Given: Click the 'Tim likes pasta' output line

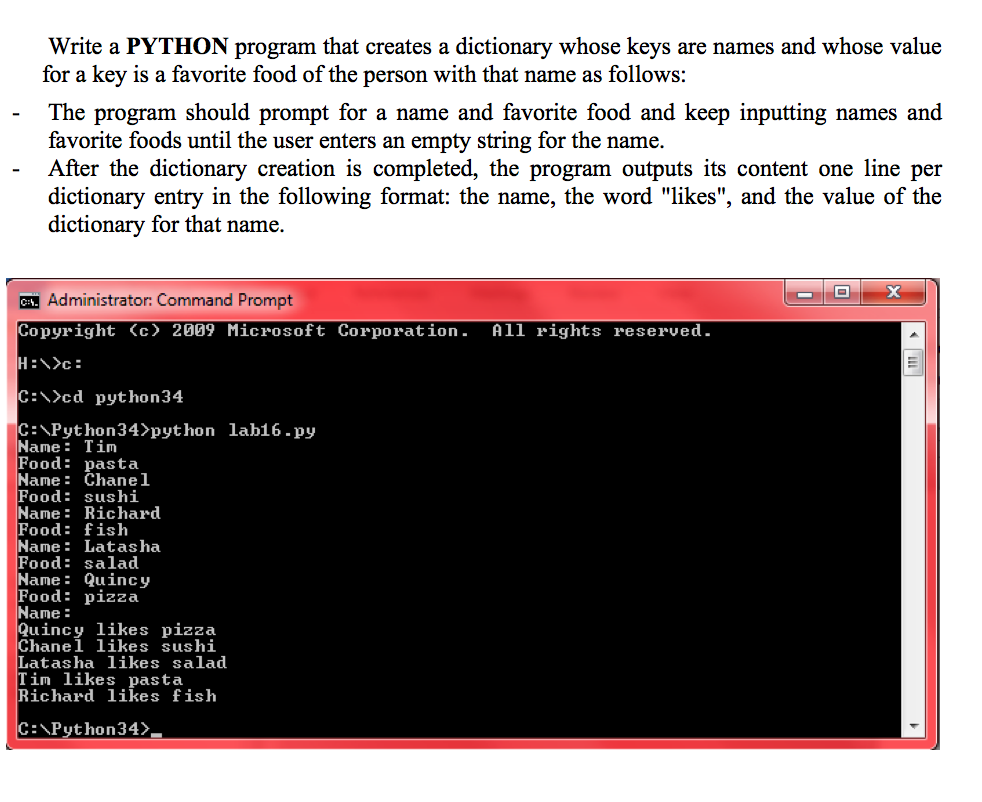Looking at the screenshot, I should click(101, 679).
